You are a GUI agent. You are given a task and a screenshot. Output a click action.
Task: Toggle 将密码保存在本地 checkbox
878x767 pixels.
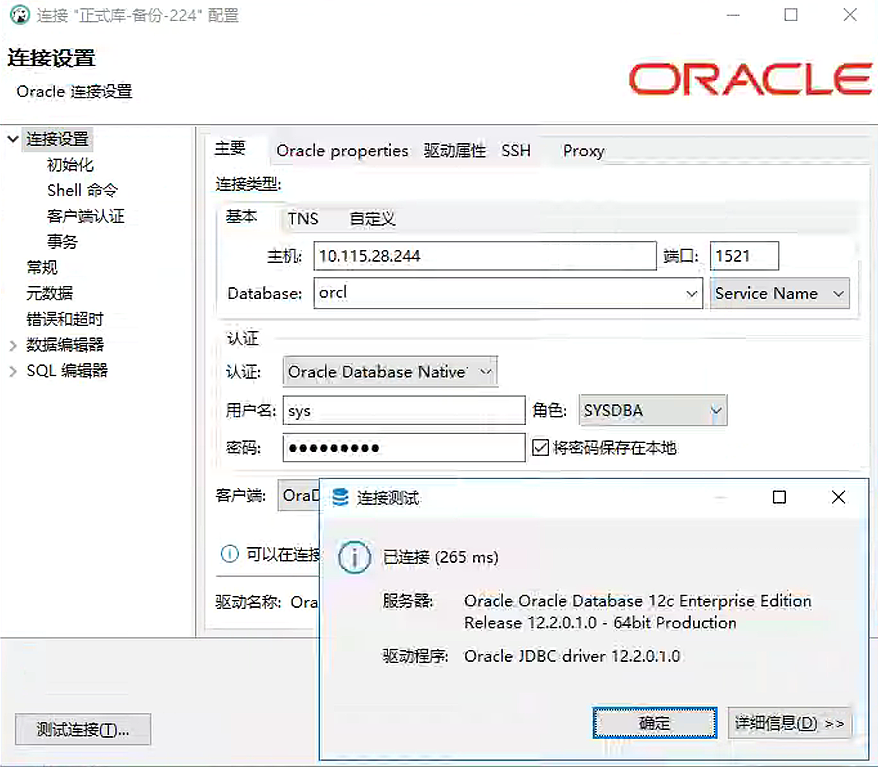(540, 448)
